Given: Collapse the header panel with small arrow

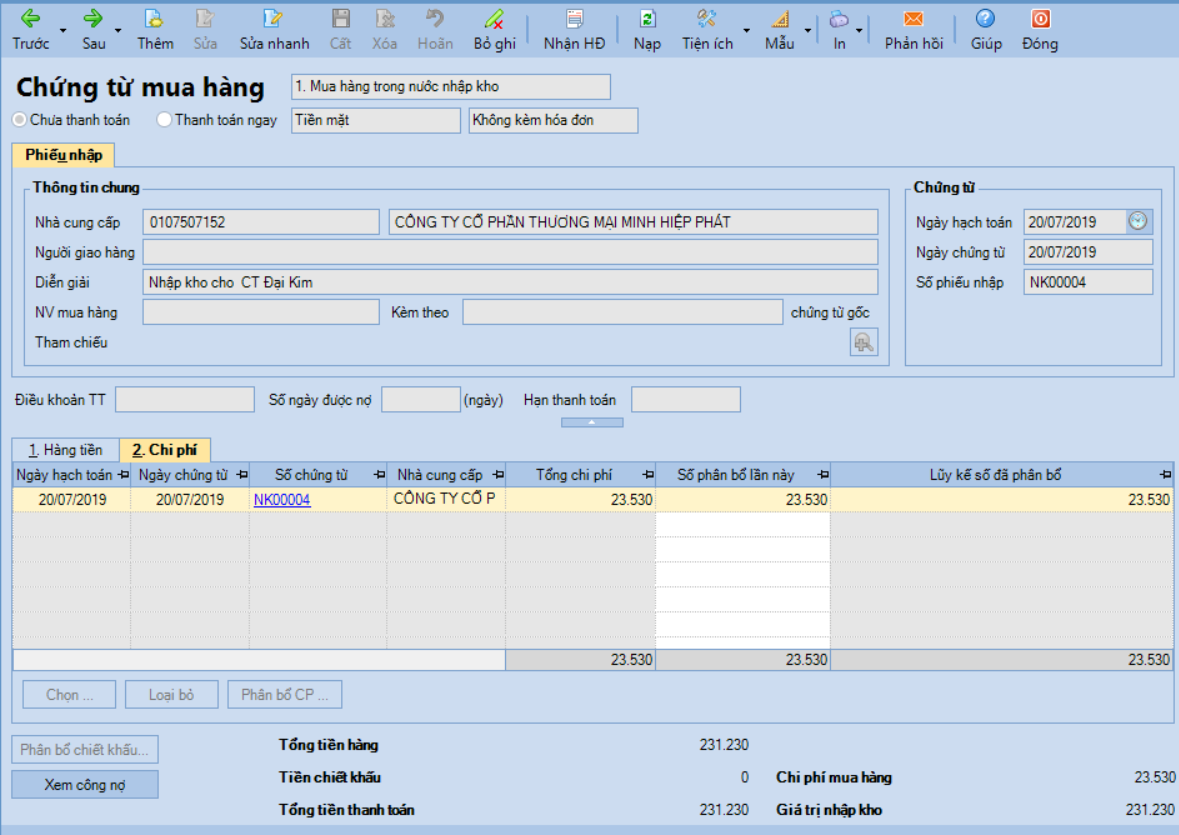Looking at the screenshot, I should [592, 423].
